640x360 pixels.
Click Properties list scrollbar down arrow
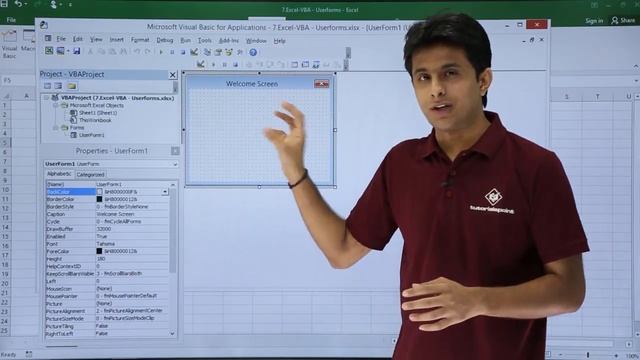click(x=172, y=333)
